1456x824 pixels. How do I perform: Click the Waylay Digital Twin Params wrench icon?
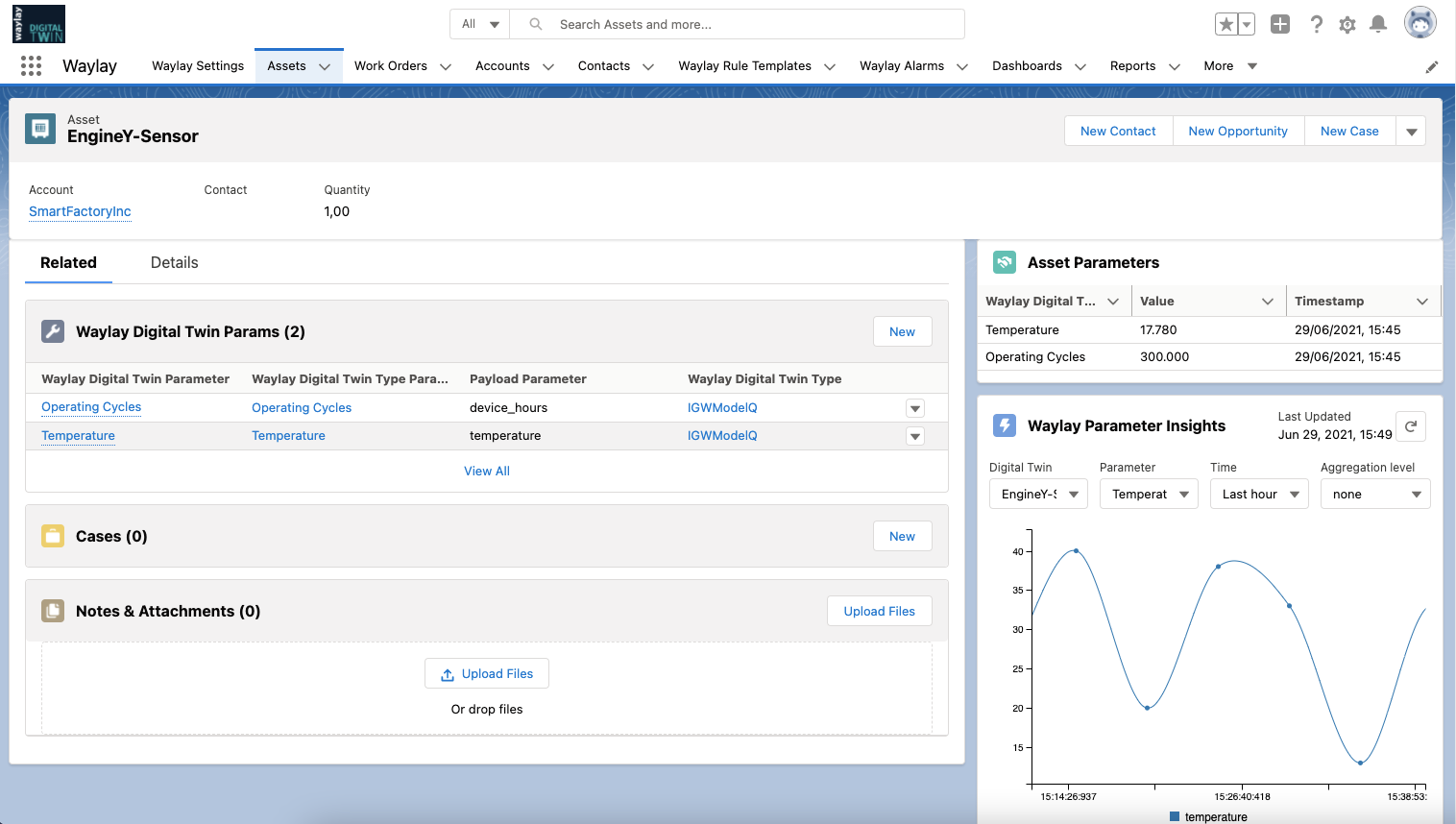pos(53,331)
